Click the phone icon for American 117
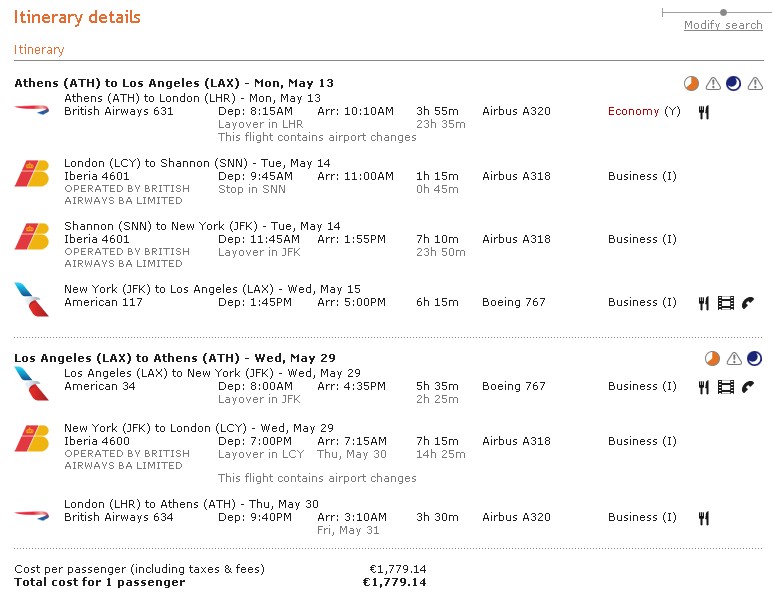772x602 pixels. 747,302
